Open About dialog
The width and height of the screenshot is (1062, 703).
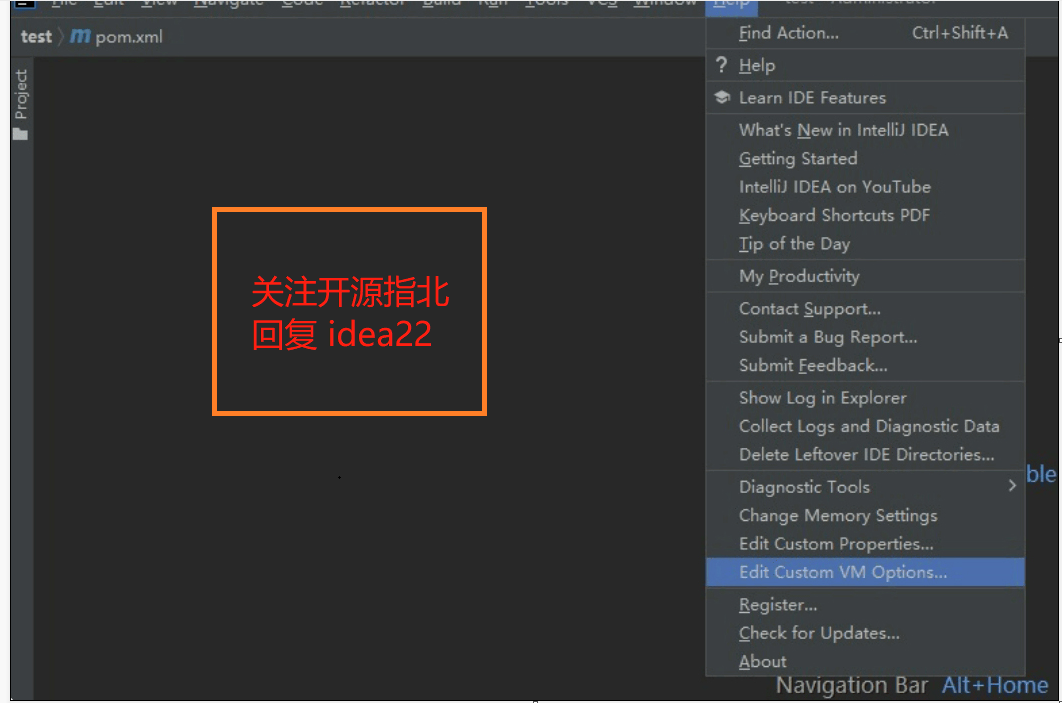(x=865, y=662)
